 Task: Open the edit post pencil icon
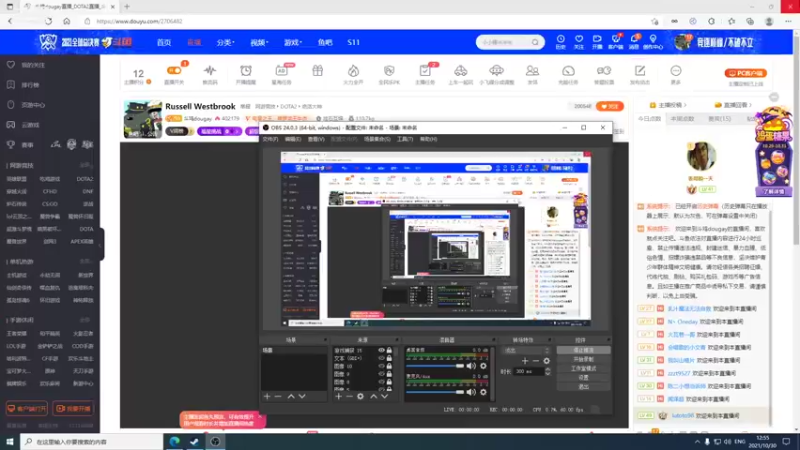click(x=640, y=71)
